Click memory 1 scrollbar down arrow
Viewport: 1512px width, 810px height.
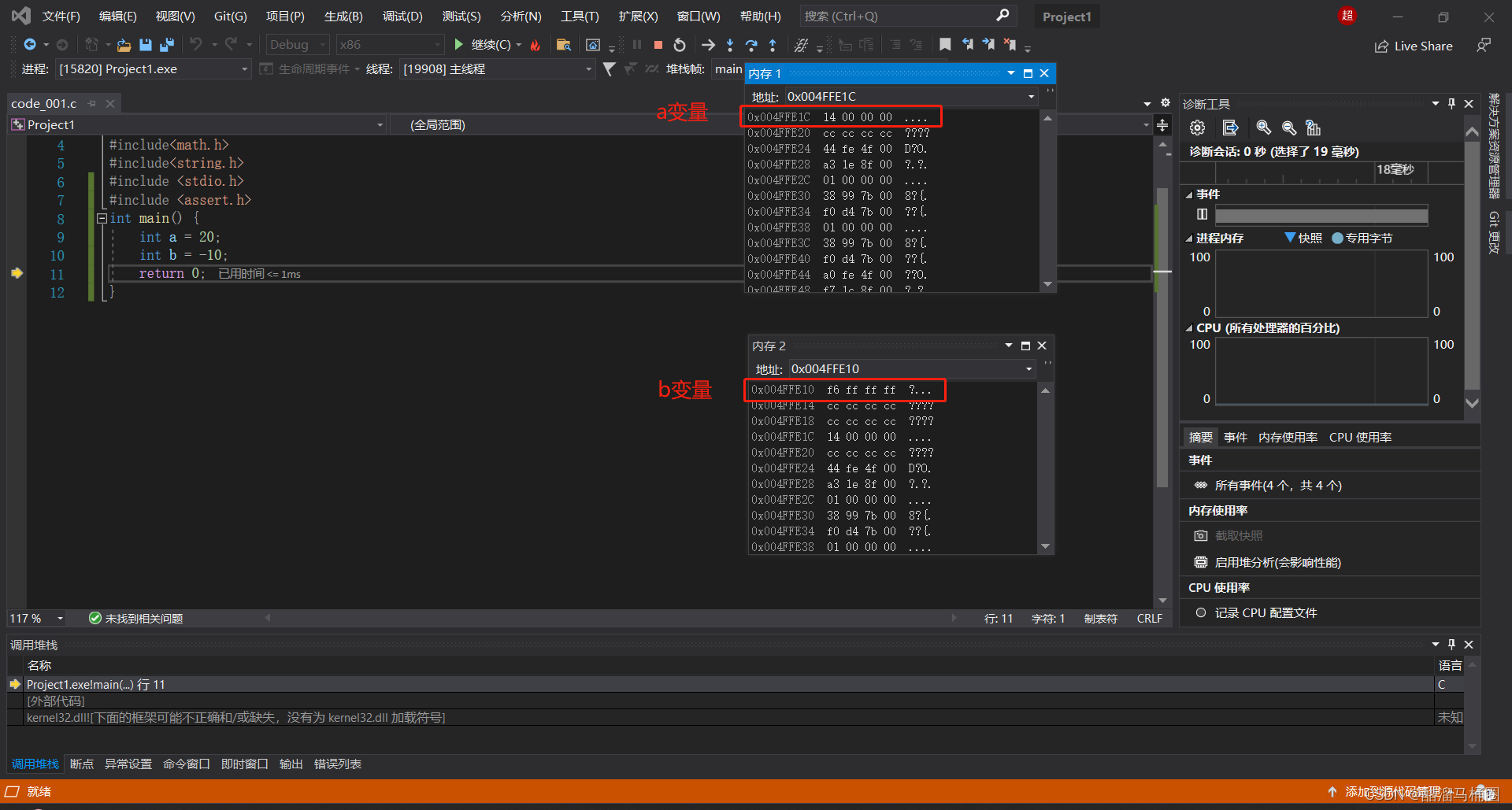point(1047,284)
